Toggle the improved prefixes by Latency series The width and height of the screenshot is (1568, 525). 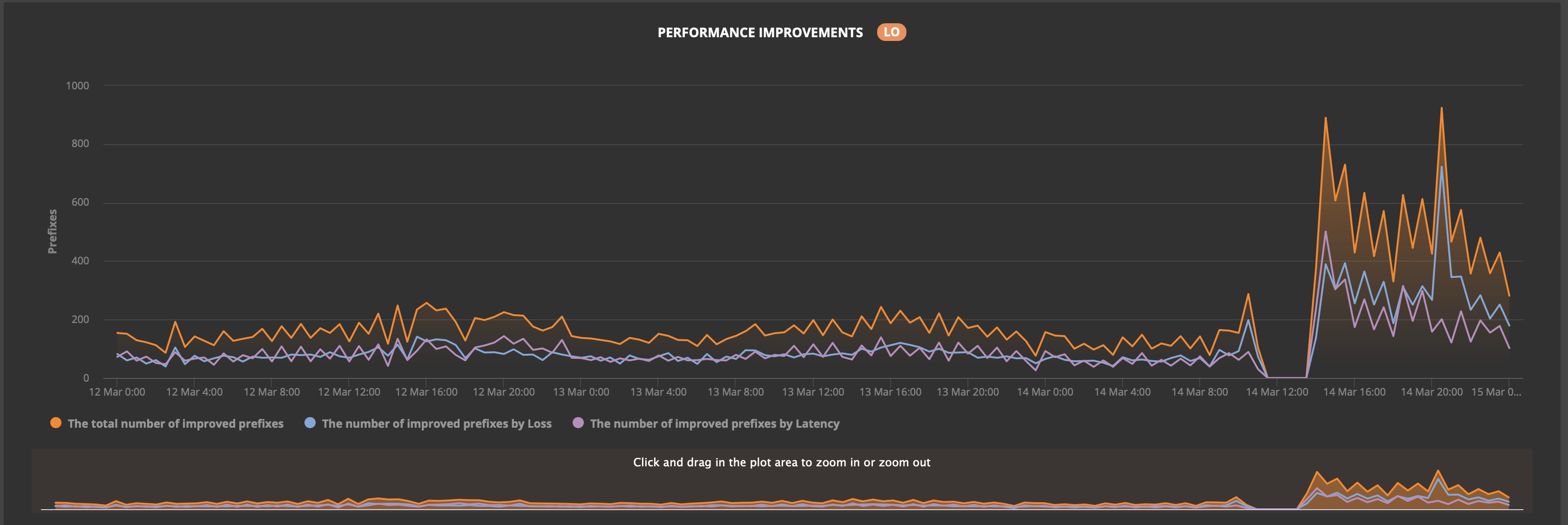pyautogui.click(x=715, y=424)
